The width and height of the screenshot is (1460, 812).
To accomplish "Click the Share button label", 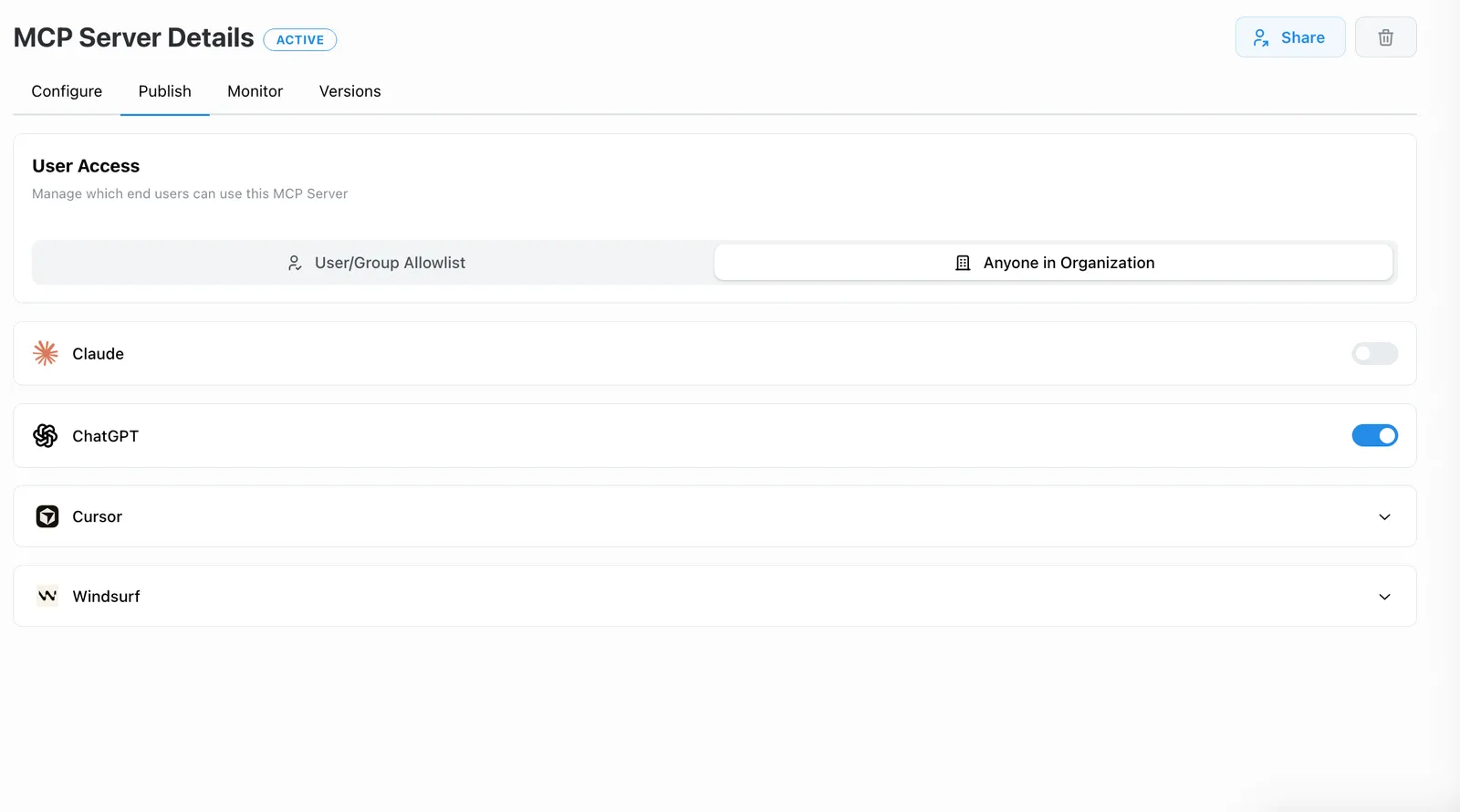I will (x=1303, y=37).
